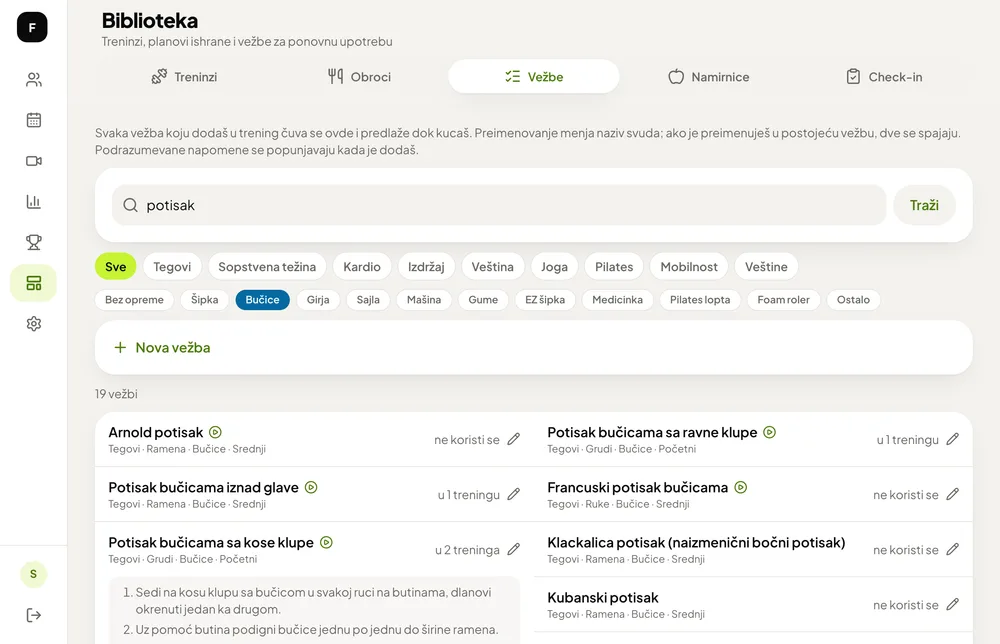Image resolution: width=1000 pixels, height=644 pixels.
Task: Edit Kubanski potisak with pencil icon
Action: (x=952, y=604)
